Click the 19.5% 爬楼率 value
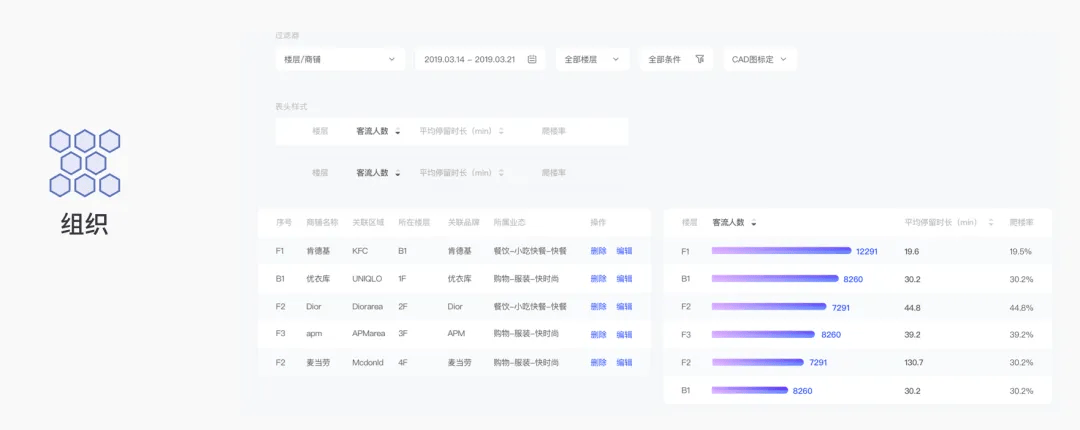 [x=1021, y=252]
